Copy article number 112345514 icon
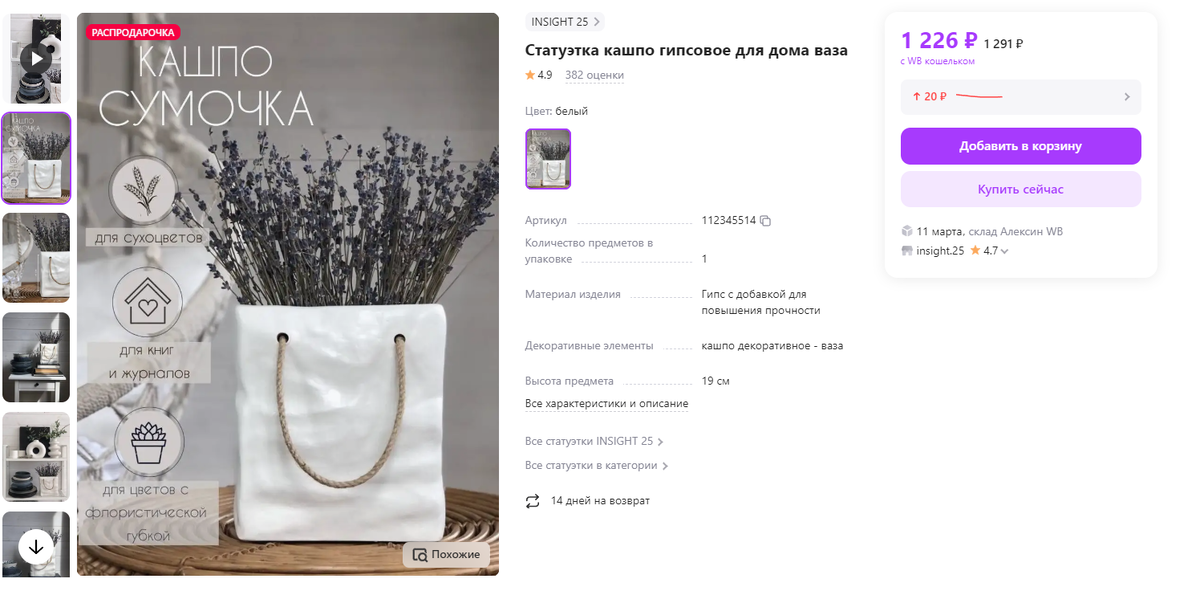 coord(766,220)
